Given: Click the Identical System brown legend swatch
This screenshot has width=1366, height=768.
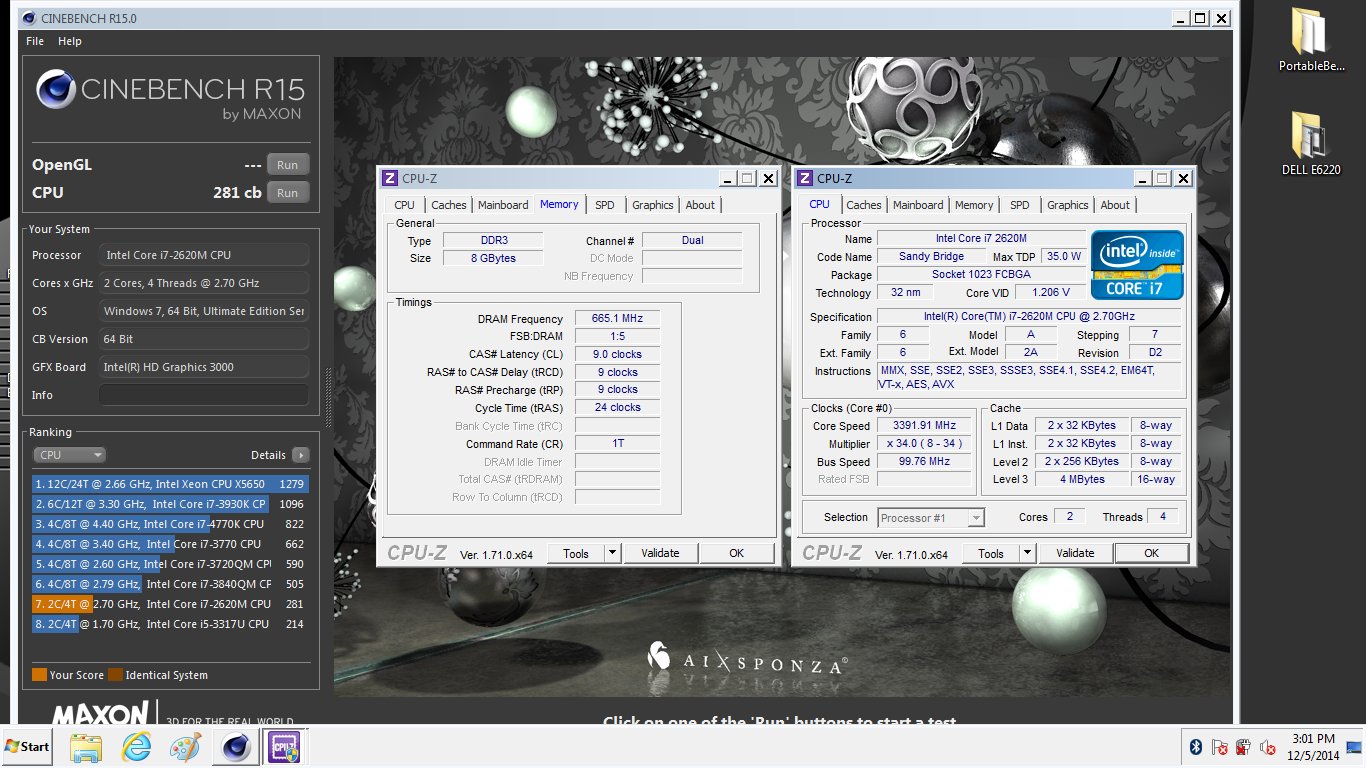Looking at the screenshot, I should point(115,675).
